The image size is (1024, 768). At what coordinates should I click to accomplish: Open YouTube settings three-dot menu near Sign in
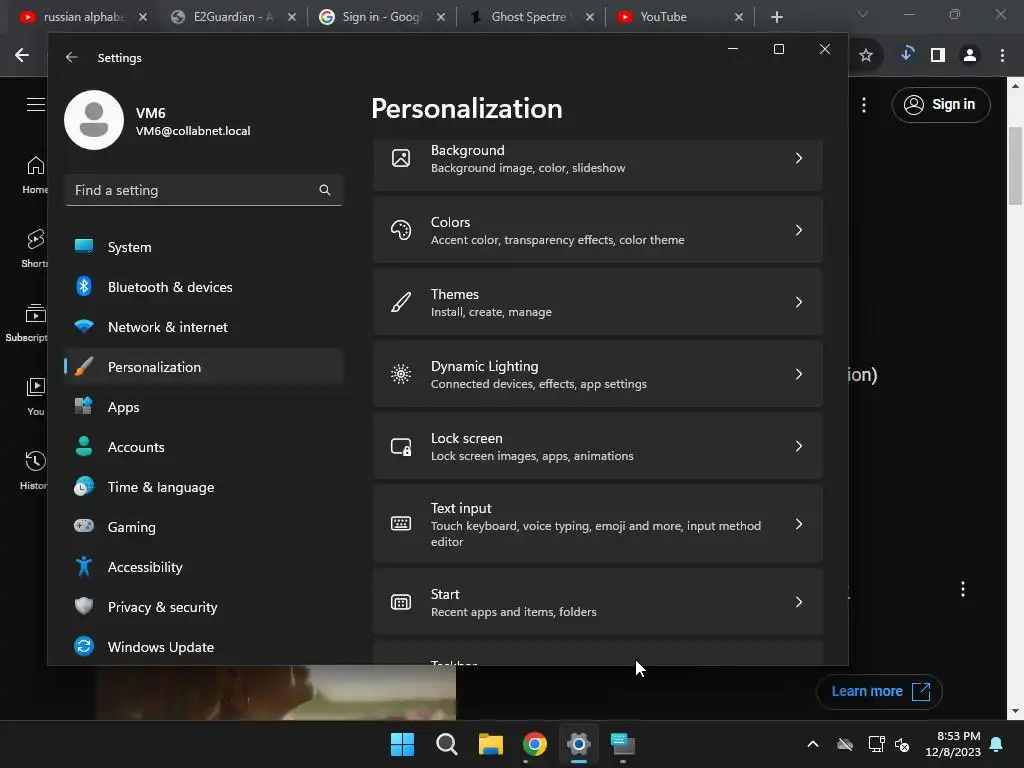[864, 104]
